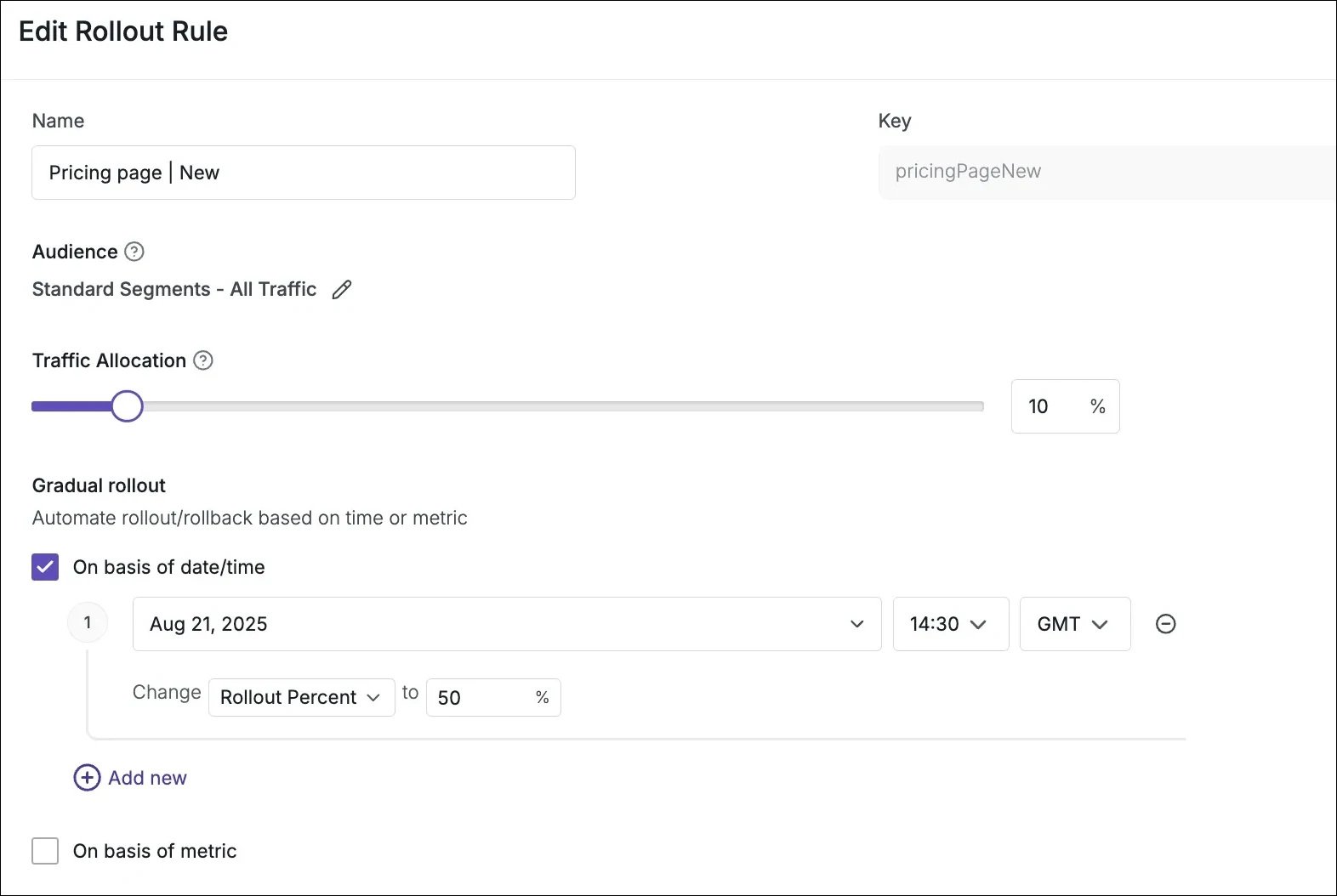Click the Gradual rollout heading
1337x896 pixels.
99,485
